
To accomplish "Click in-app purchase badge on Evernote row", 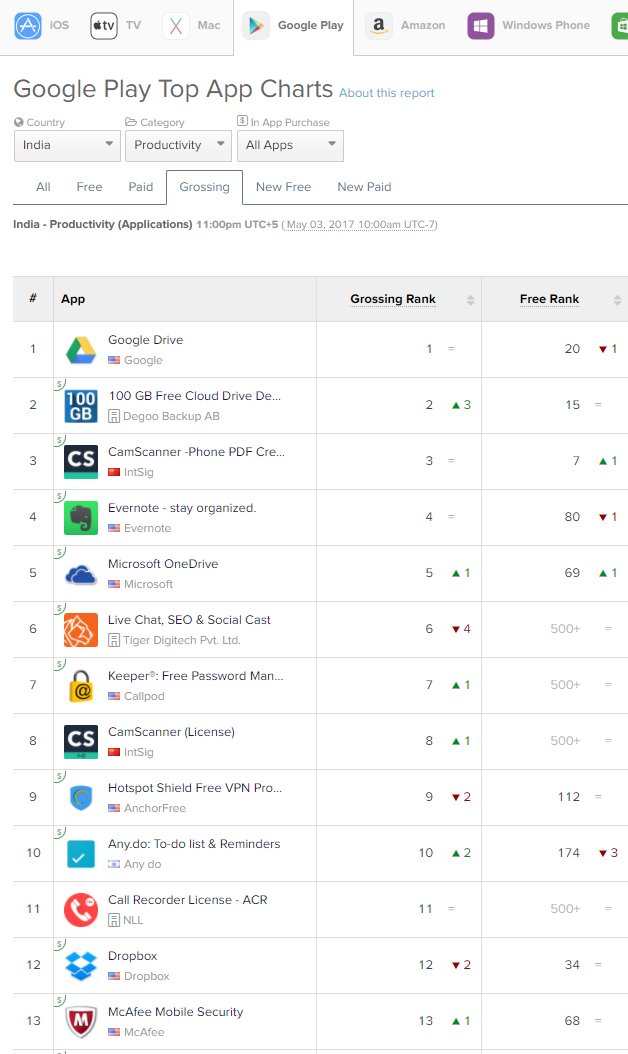I will [x=60, y=496].
